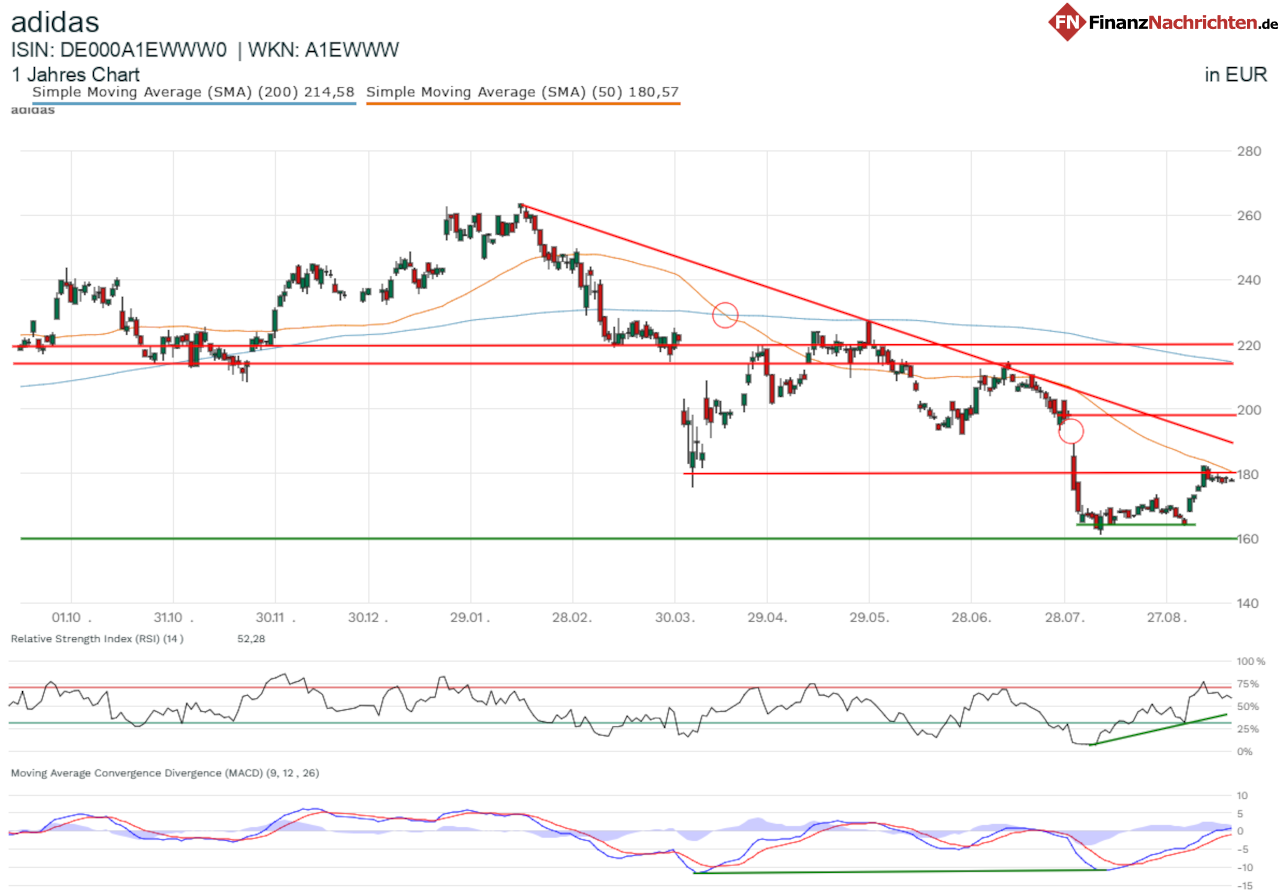Toggle the SMA (200) 214,58 legend entry

(194, 92)
